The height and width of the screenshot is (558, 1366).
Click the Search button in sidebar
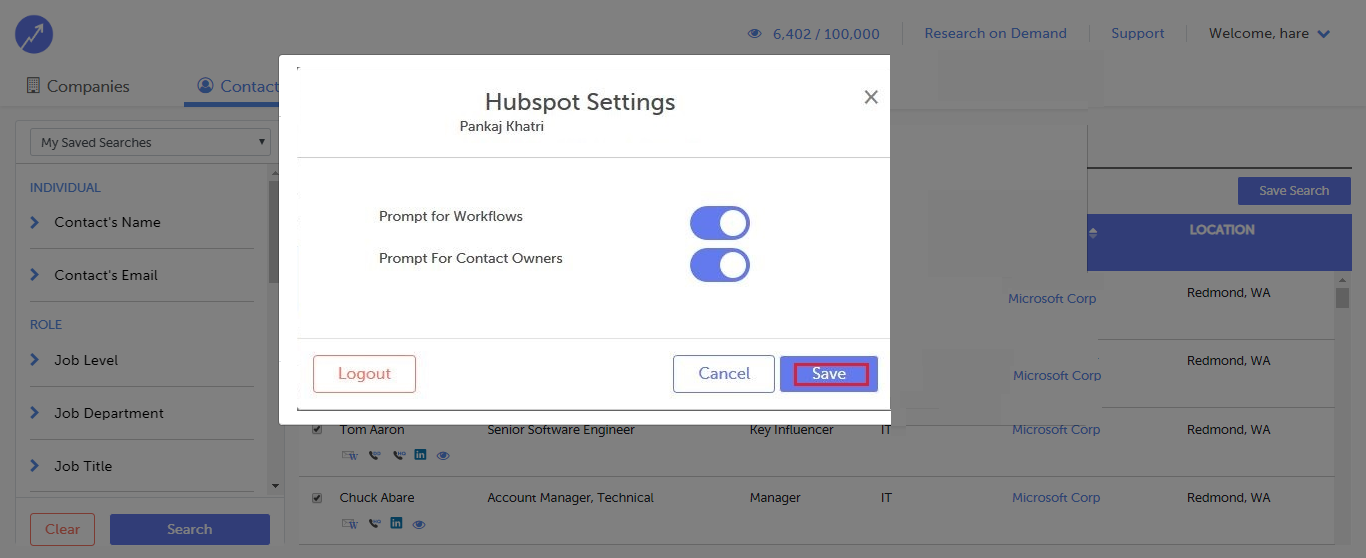[190, 529]
